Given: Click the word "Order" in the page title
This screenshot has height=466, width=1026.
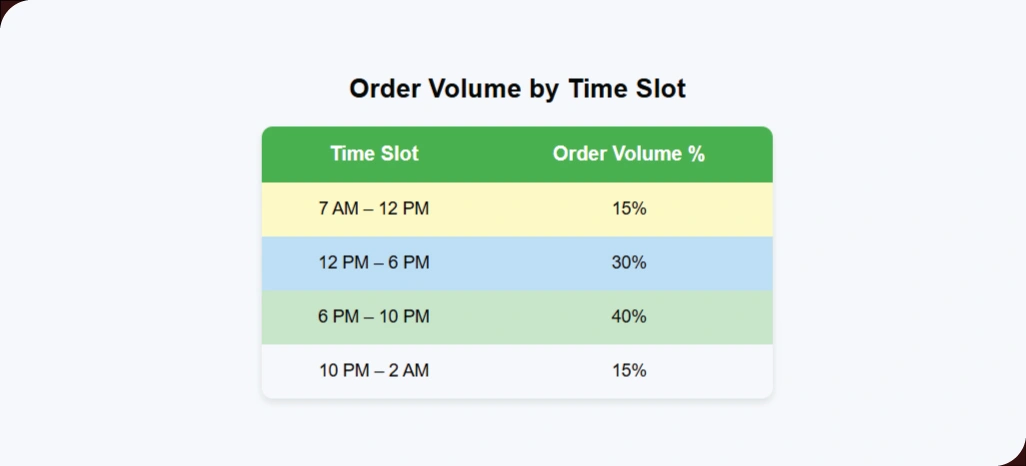Looking at the screenshot, I should click(383, 89).
